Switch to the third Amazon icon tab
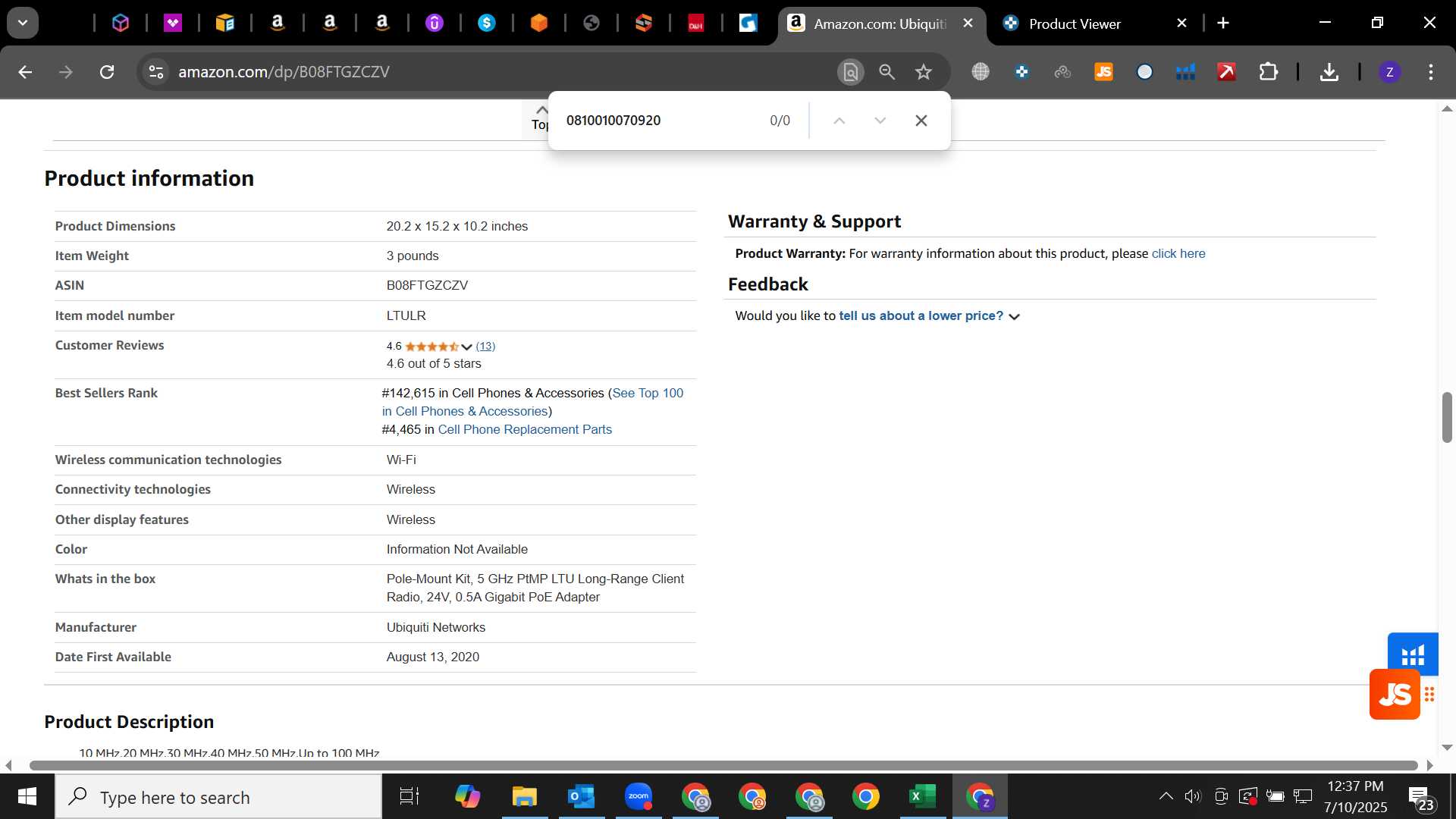This screenshot has width=1456, height=819. coord(382,24)
